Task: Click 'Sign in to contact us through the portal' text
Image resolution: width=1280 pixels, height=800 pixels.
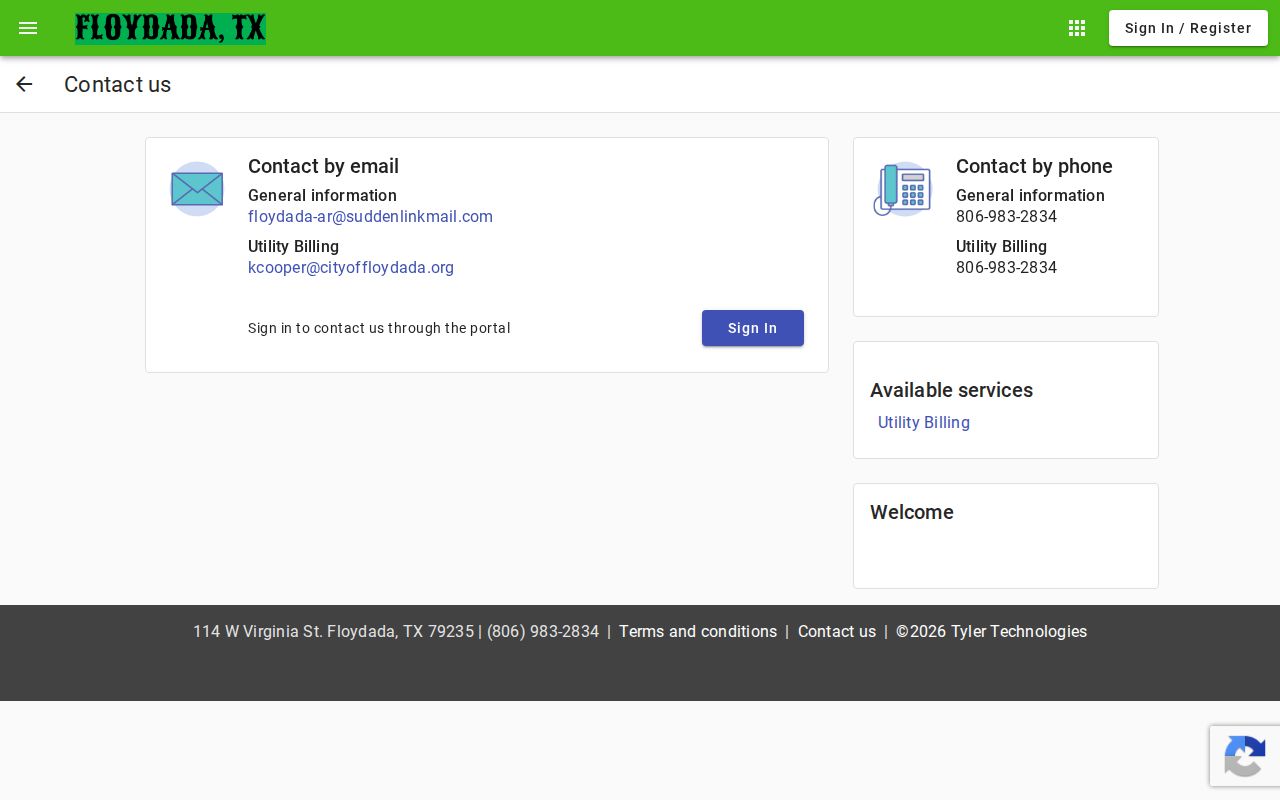Action: [x=379, y=328]
